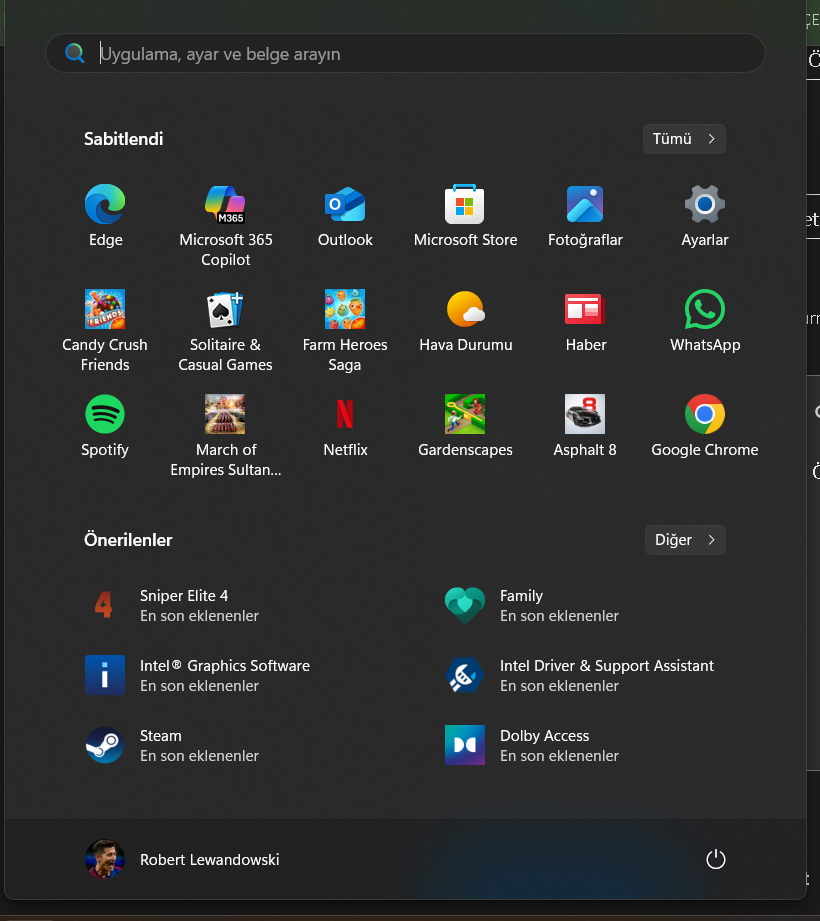Launch Google Chrome
This screenshot has height=921, width=820.
[x=705, y=425]
